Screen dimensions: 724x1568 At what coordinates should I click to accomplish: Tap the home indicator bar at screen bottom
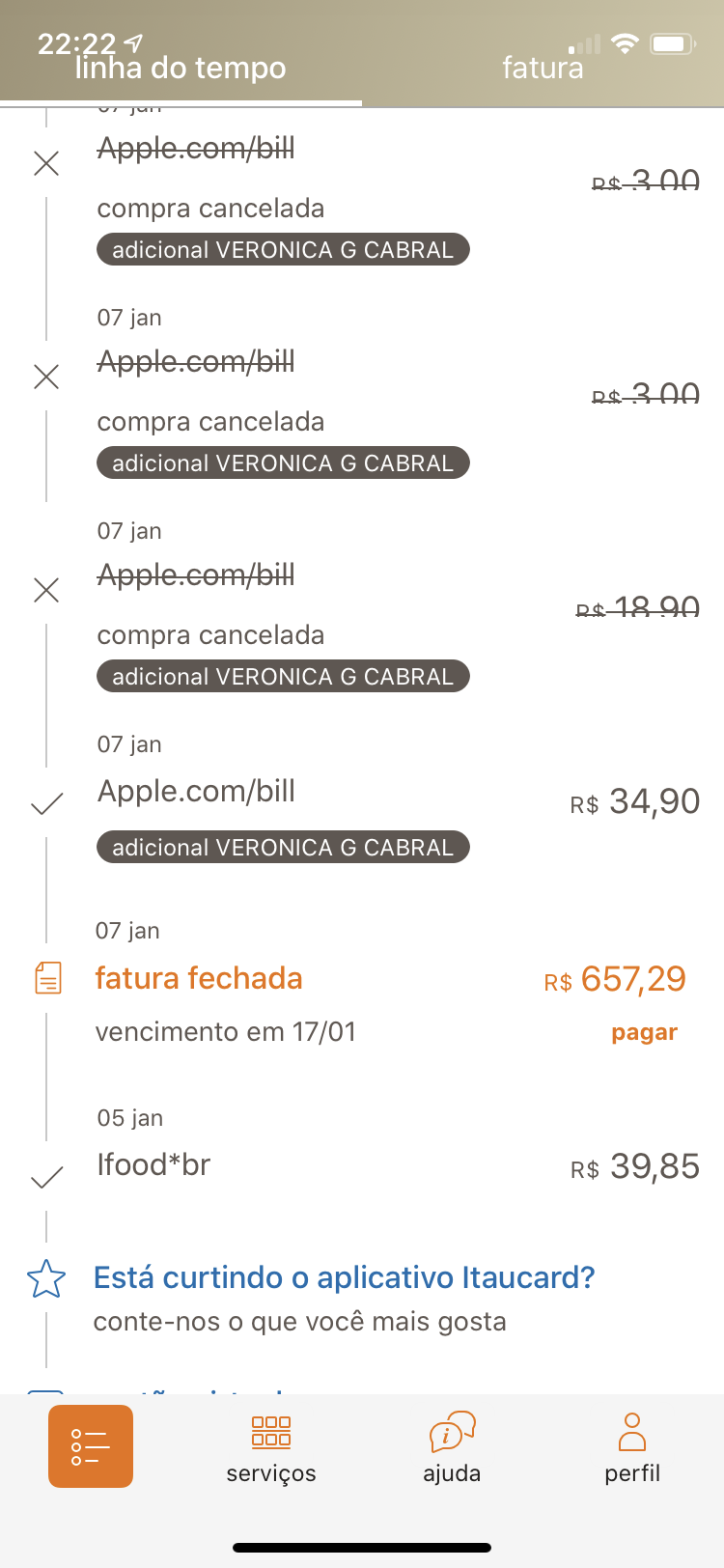tap(362, 1548)
